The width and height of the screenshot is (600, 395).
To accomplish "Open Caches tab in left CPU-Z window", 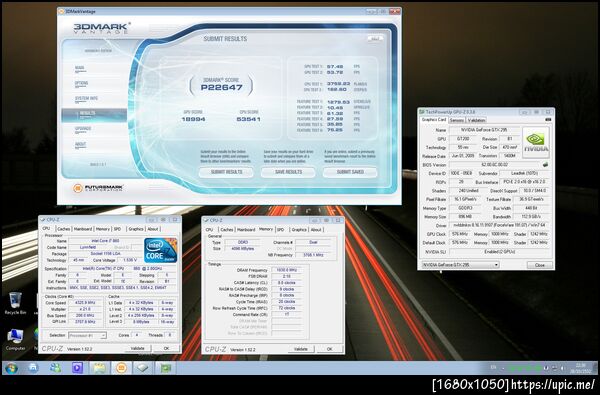I will click(64, 229).
